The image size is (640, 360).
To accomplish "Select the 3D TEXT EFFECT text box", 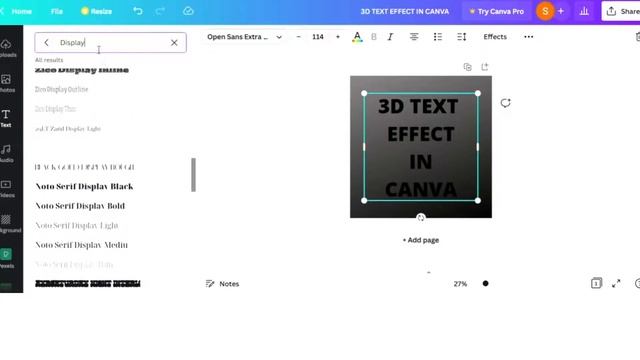I will point(420,147).
